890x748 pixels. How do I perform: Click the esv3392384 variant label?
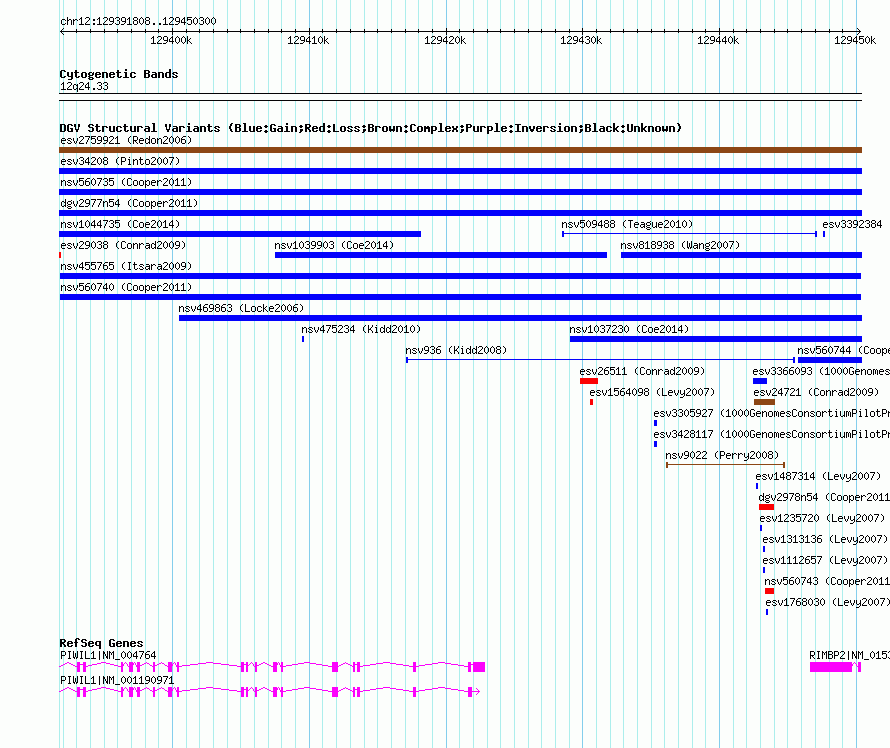852,224
